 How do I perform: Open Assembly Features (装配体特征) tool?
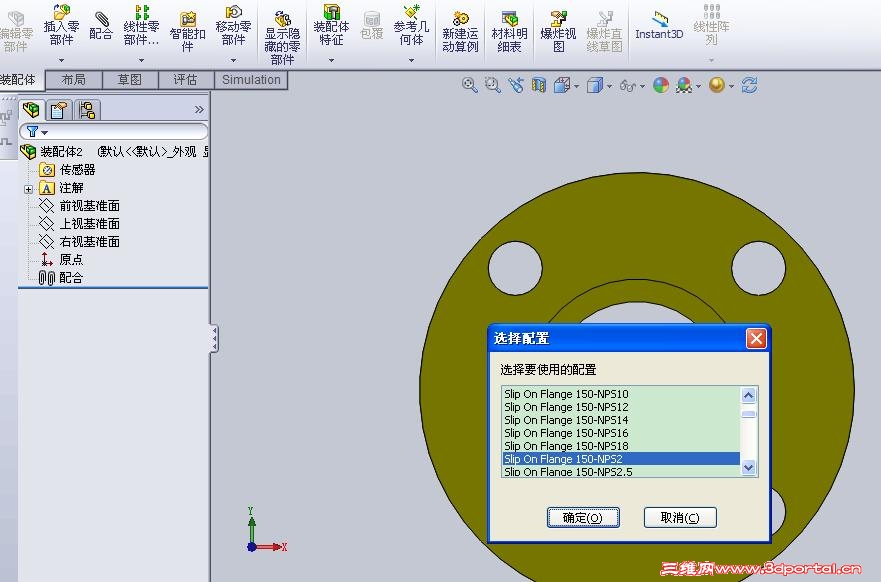pos(331,25)
